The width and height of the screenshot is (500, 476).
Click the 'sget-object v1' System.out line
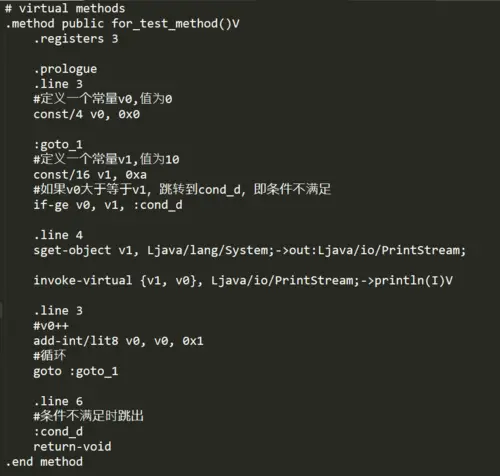pyautogui.click(x=249, y=250)
